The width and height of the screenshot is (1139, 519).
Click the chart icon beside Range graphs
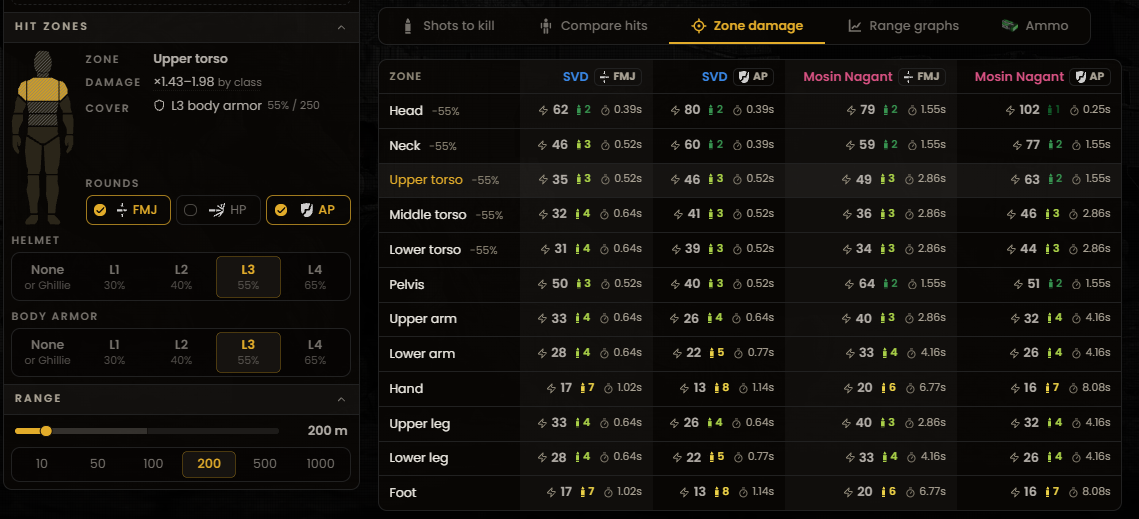(x=855, y=26)
